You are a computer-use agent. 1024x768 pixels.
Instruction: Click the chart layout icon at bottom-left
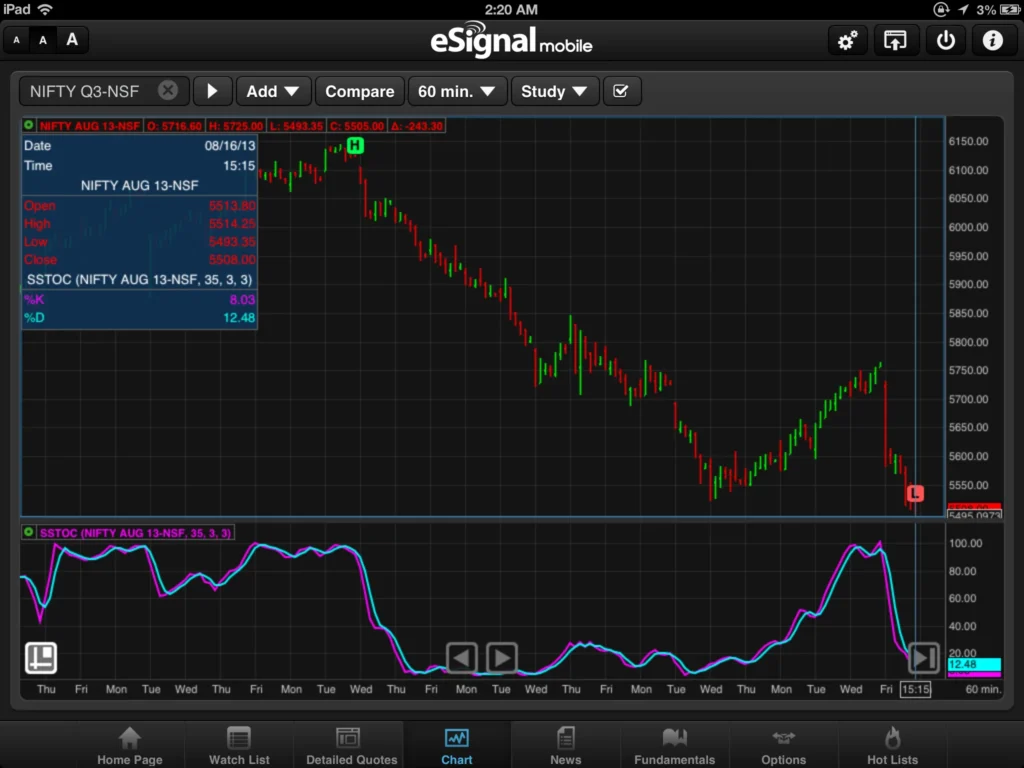tap(41, 658)
